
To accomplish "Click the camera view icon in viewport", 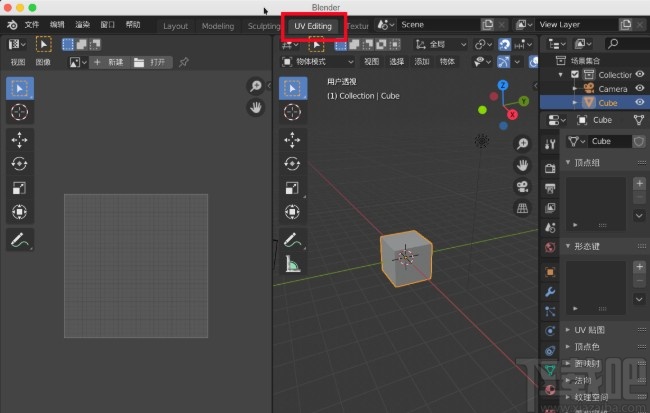I will (522, 187).
